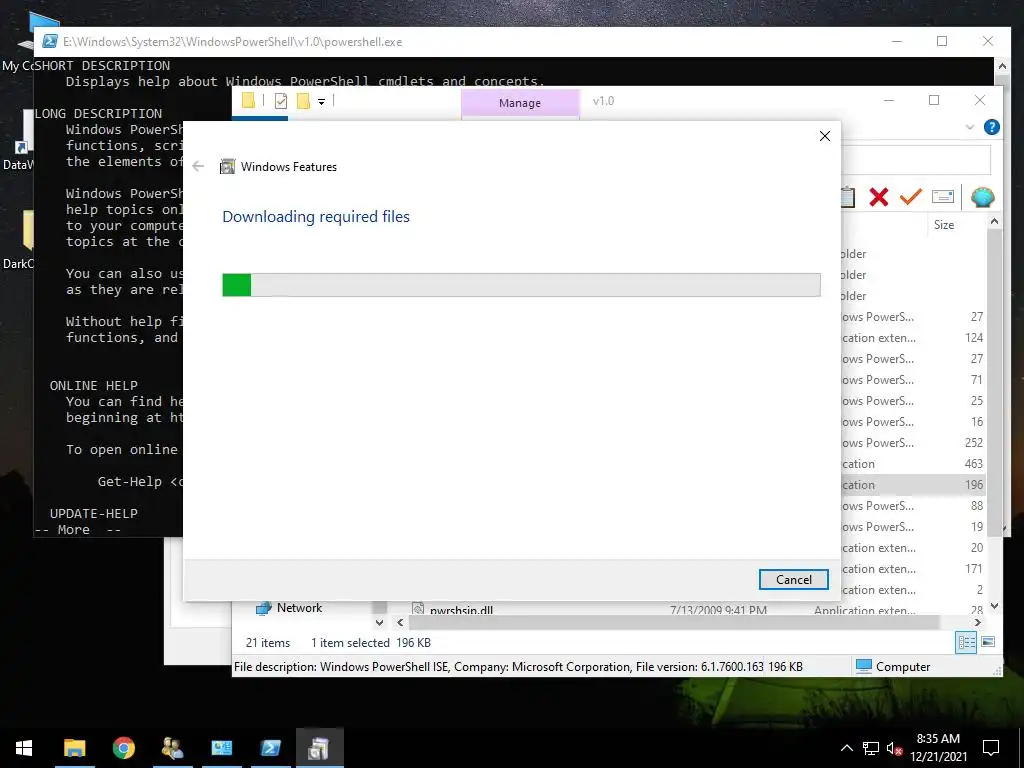
Task: Select file row with size 171
Action: (912, 569)
